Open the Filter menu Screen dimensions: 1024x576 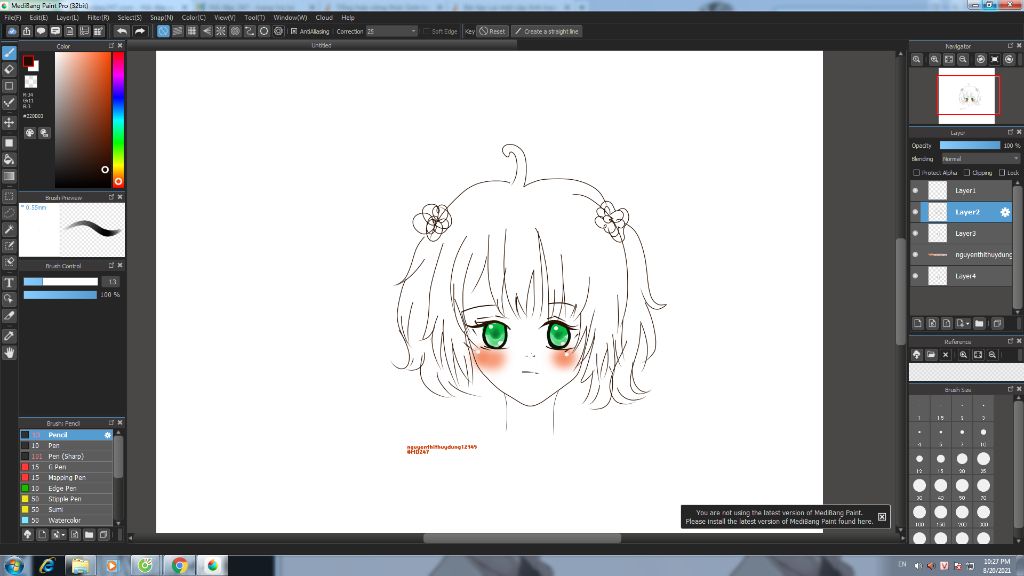point(98,18)
